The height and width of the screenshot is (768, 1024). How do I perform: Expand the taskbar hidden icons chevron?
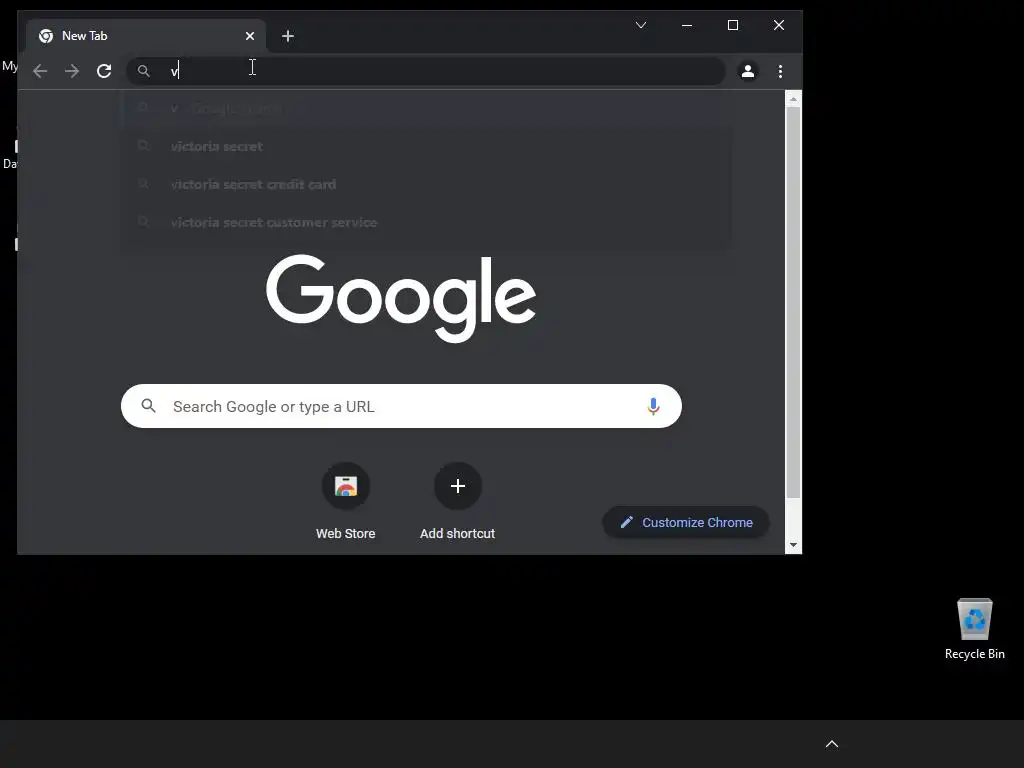click(x=831, y=744)
